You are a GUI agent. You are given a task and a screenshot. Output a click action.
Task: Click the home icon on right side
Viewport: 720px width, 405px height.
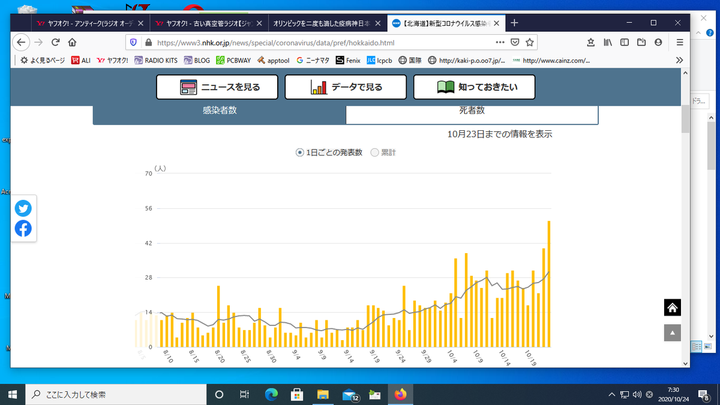(x=673, y=308)
